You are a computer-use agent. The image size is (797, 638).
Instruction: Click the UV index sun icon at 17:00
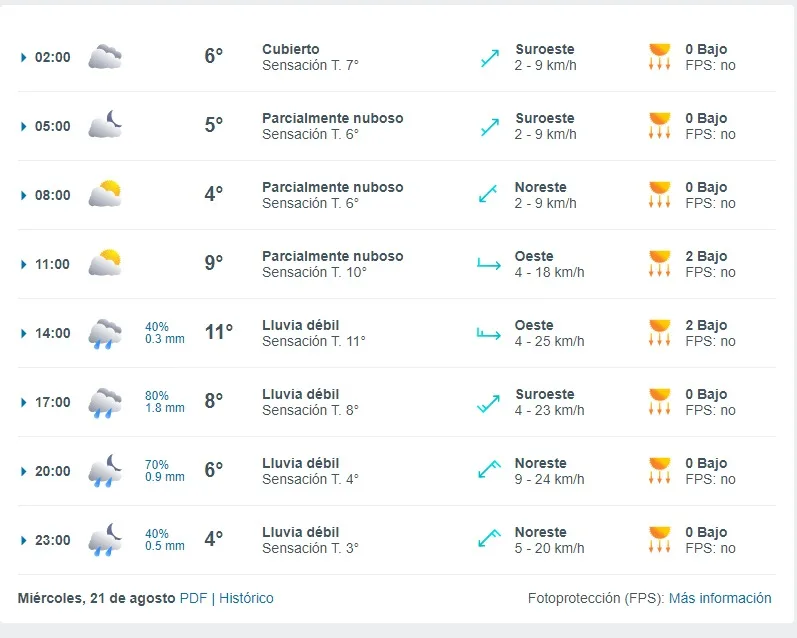click(x=660, y=402)
